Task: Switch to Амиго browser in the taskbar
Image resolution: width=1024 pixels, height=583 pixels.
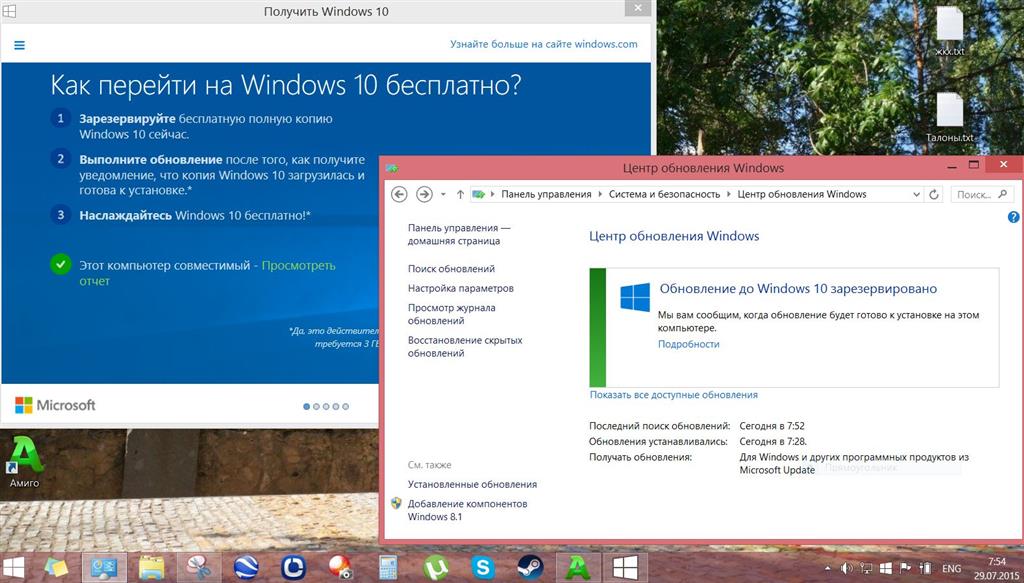Action: pos(577,567)
